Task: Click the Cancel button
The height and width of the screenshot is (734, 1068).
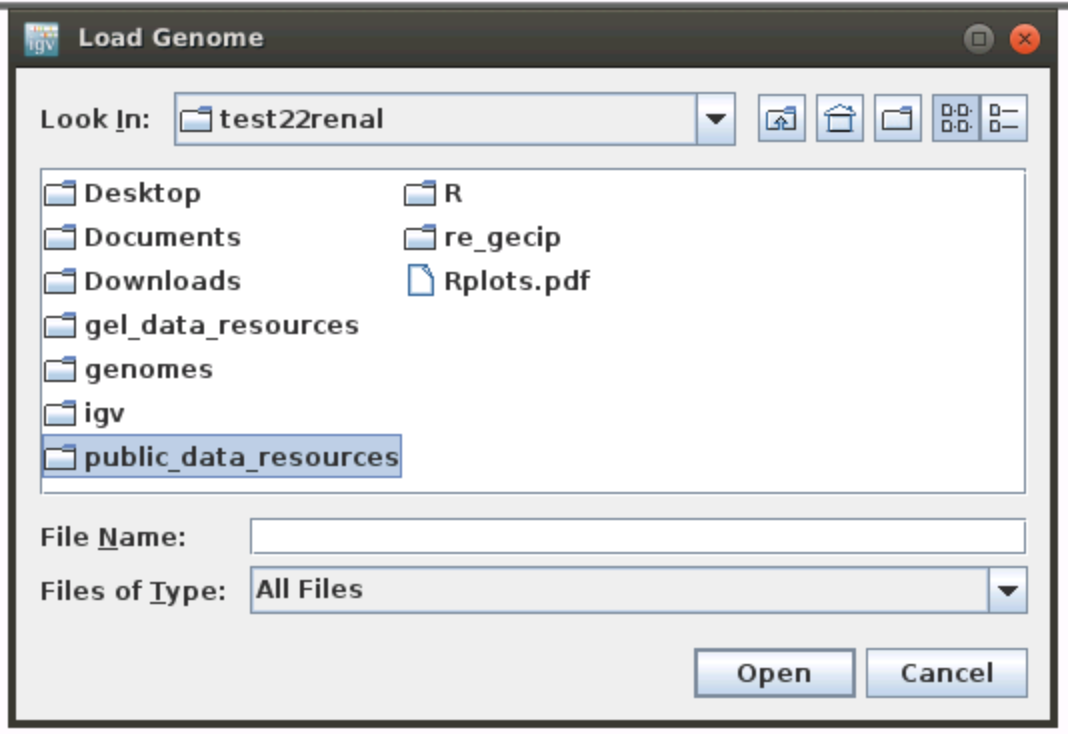Action: (x=947, y=673)
